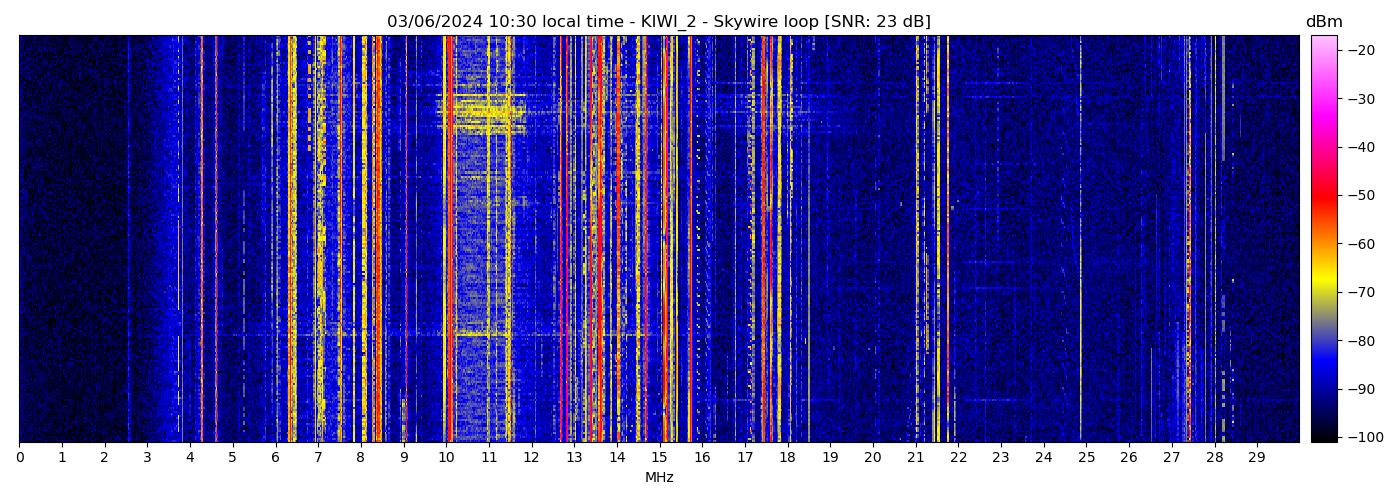The height and width of the screenshot is (500, 1400).
Task: Click the dBm colorbar label
Action: pyautogui.click(x=1324, y=22)
